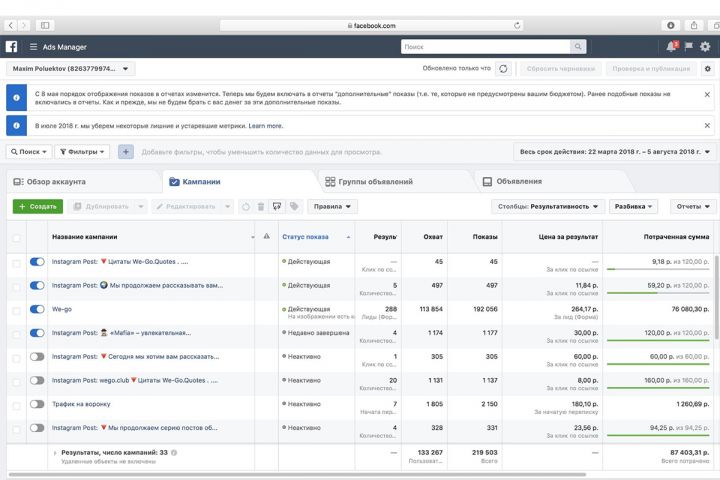Click the tag label icon
The width and height of the screenshot is (720, 480).
294,207
